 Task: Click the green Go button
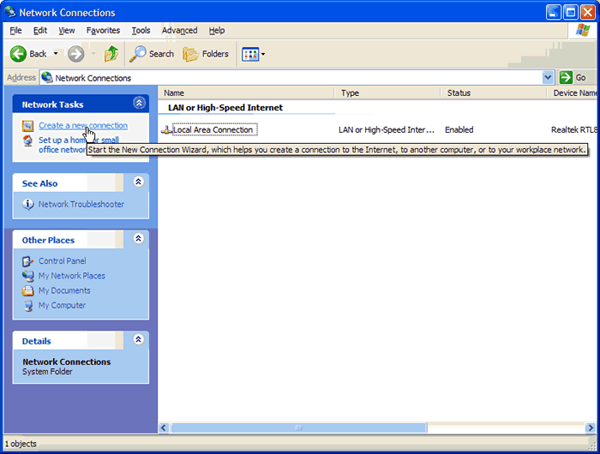point(572,77)
